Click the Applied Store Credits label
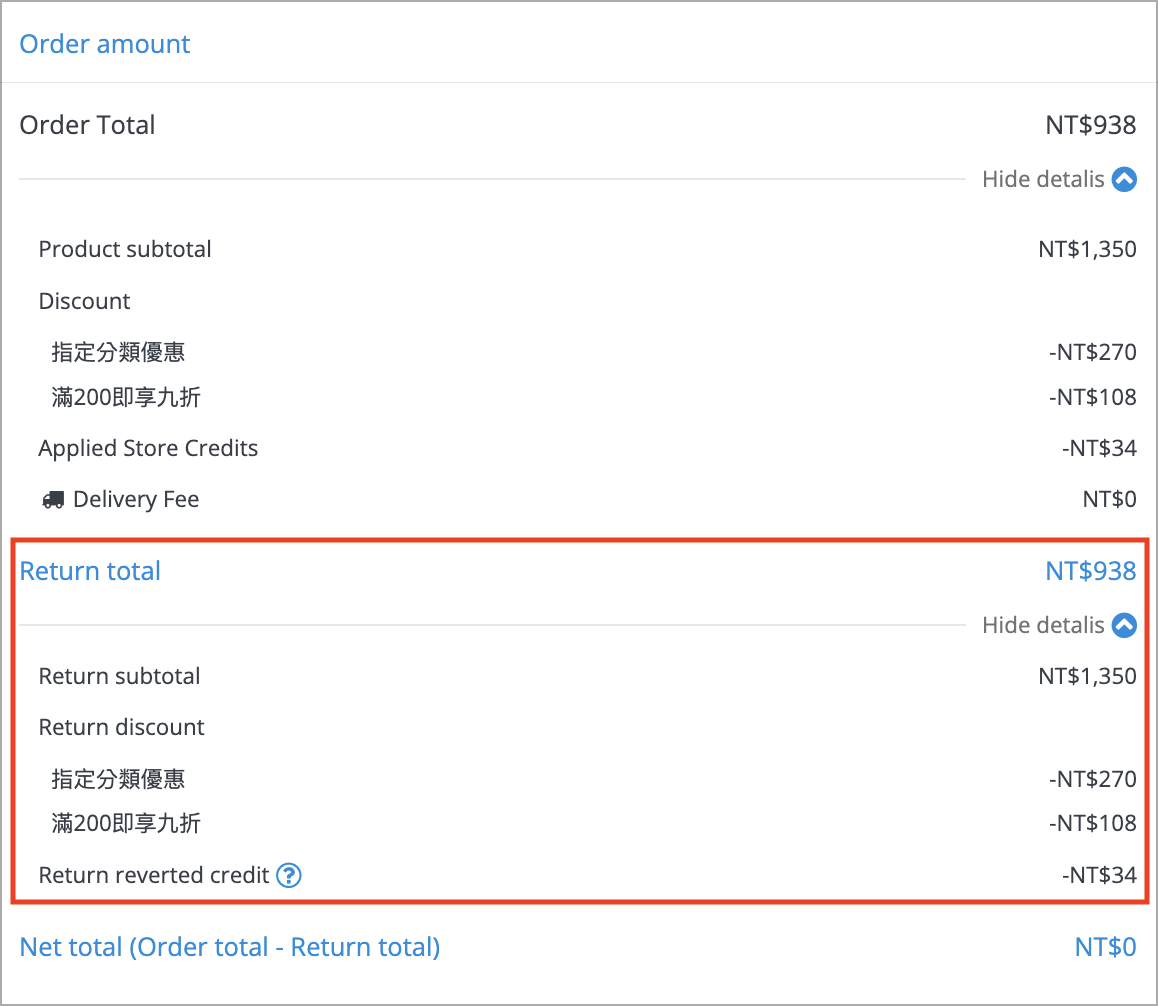This screenshot has height=1006, width=1158. click(x=148, y=448)
